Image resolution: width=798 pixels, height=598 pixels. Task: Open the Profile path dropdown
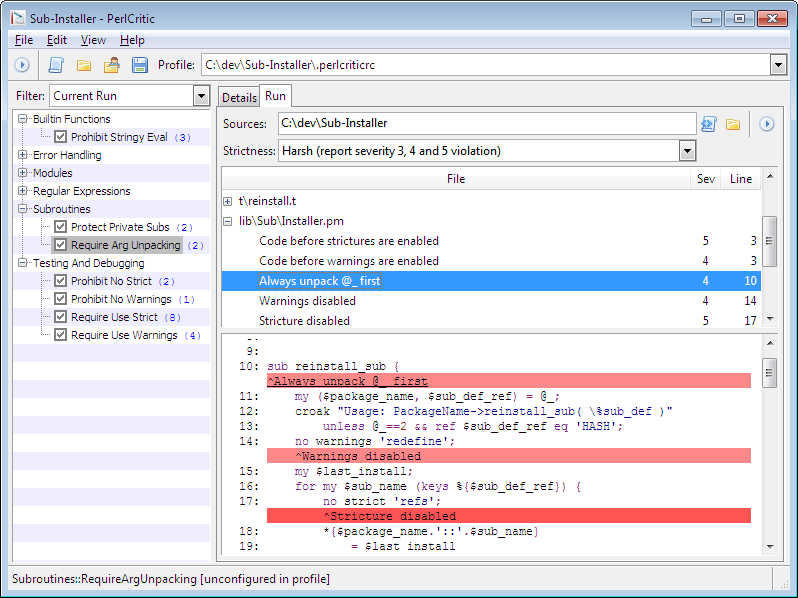tap(778, 65)
